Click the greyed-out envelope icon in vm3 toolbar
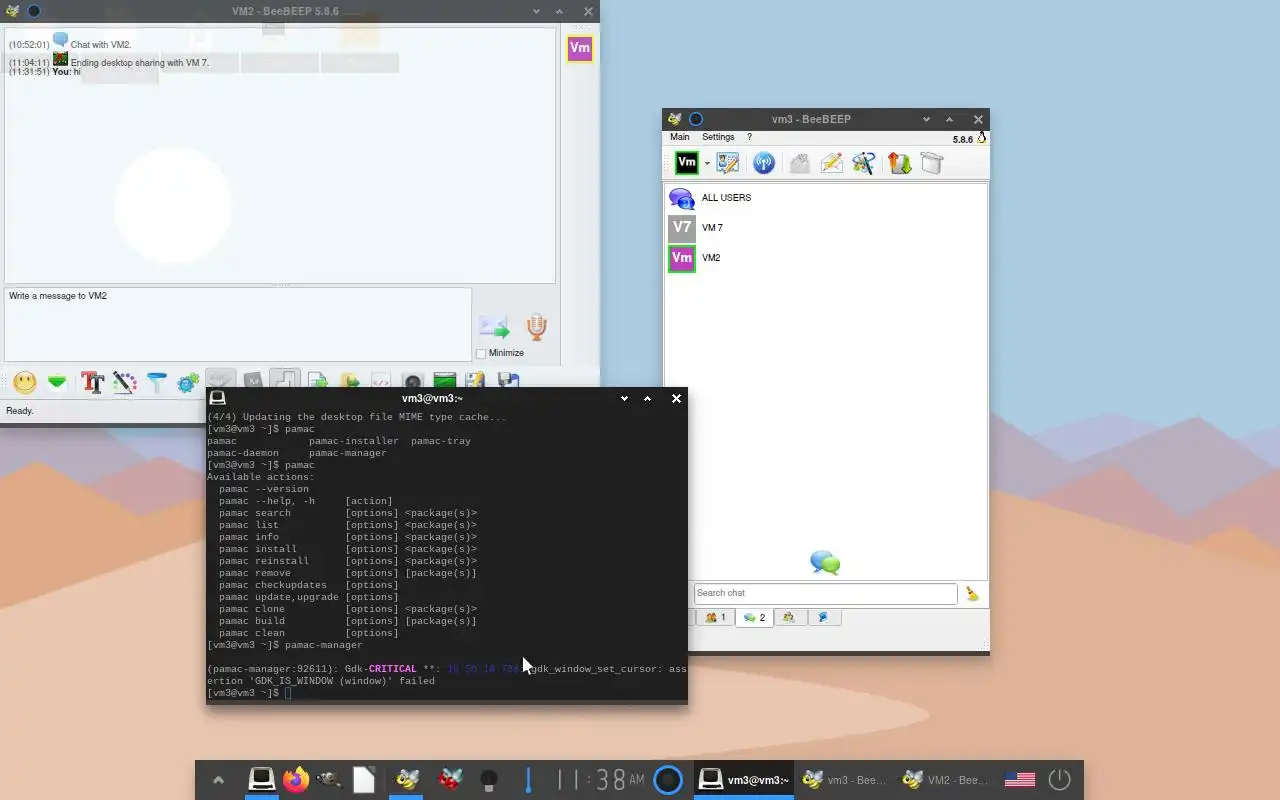This screenshot has width=1280, height=800. pos(799,163)
